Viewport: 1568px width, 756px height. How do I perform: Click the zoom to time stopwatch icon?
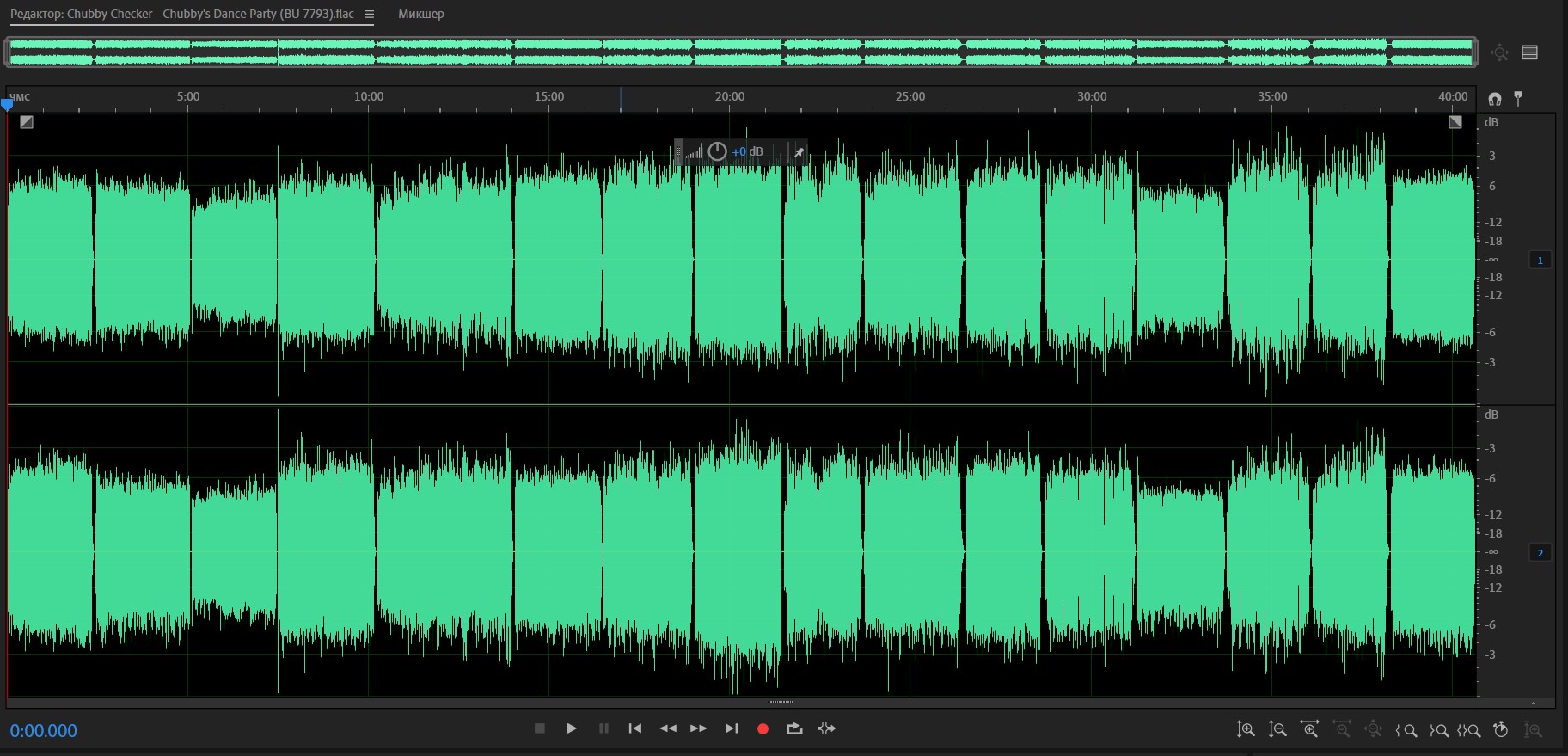[1501, 729]
